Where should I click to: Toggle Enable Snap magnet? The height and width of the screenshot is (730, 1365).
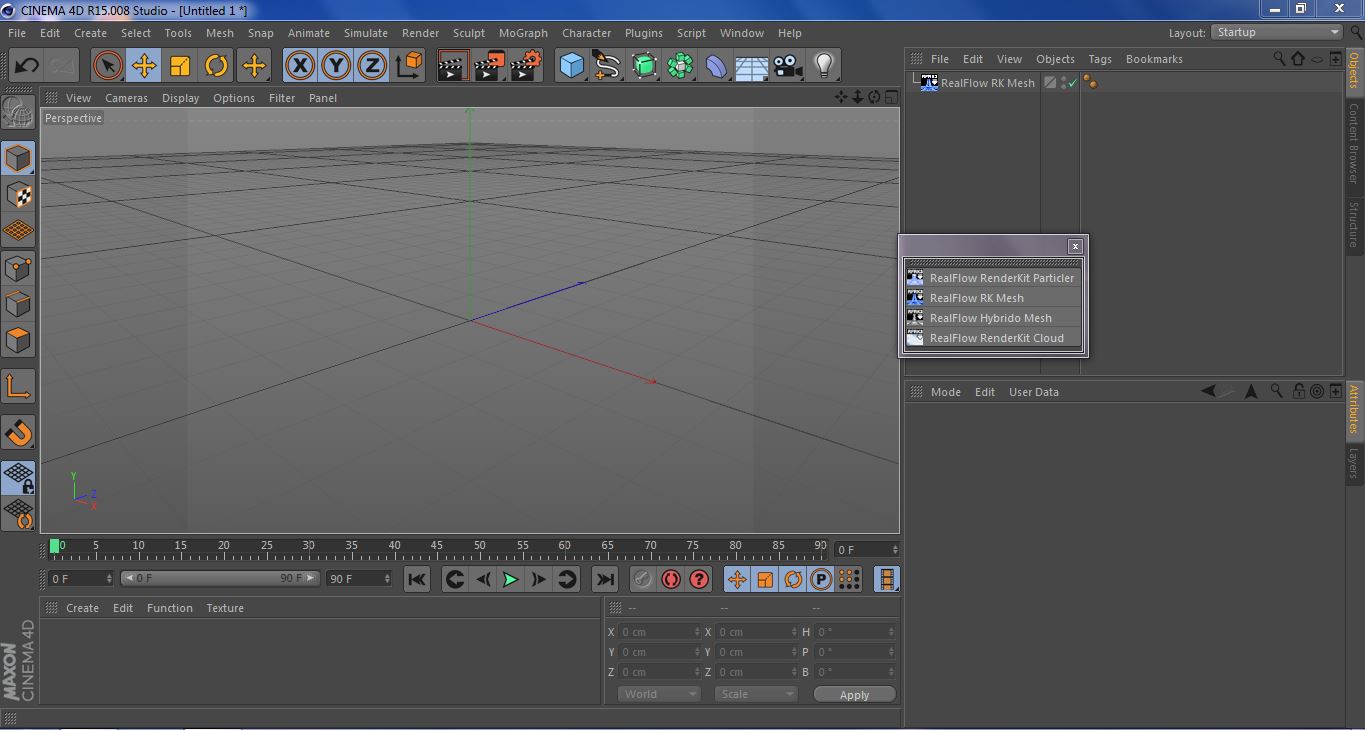click(x=18, y=433)
